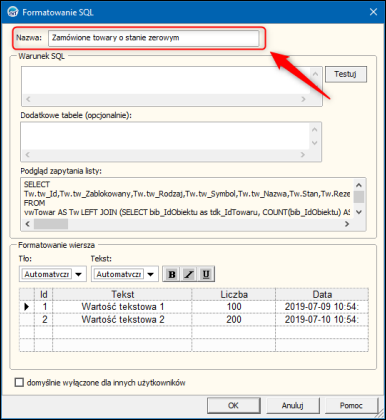Image resolution: width=386 pixels, height=420 pixels.
Task: Click the Automatyczny value in Tekst combo
Action: (x=119, y=274)
